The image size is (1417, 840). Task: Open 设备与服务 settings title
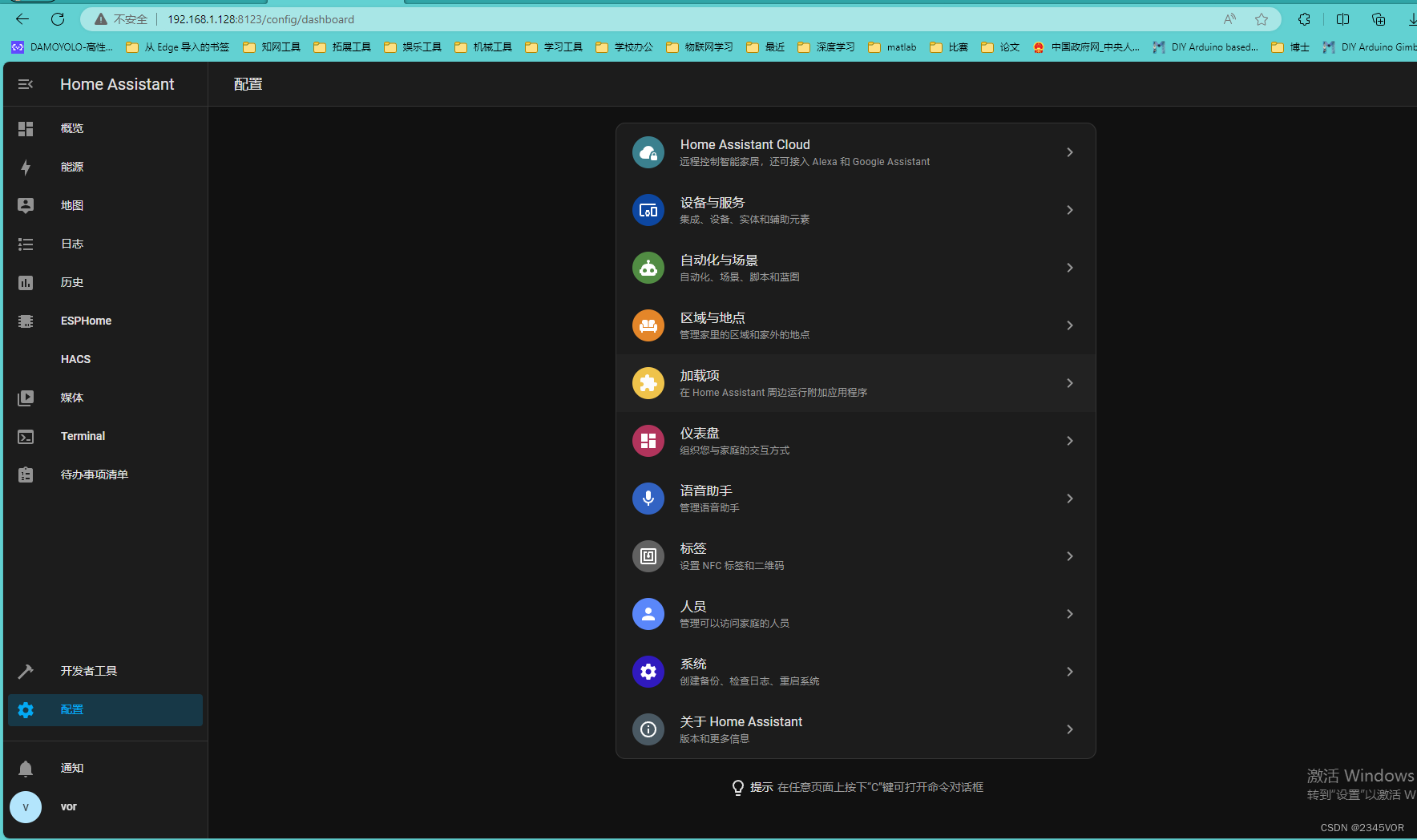coord(713,202)
